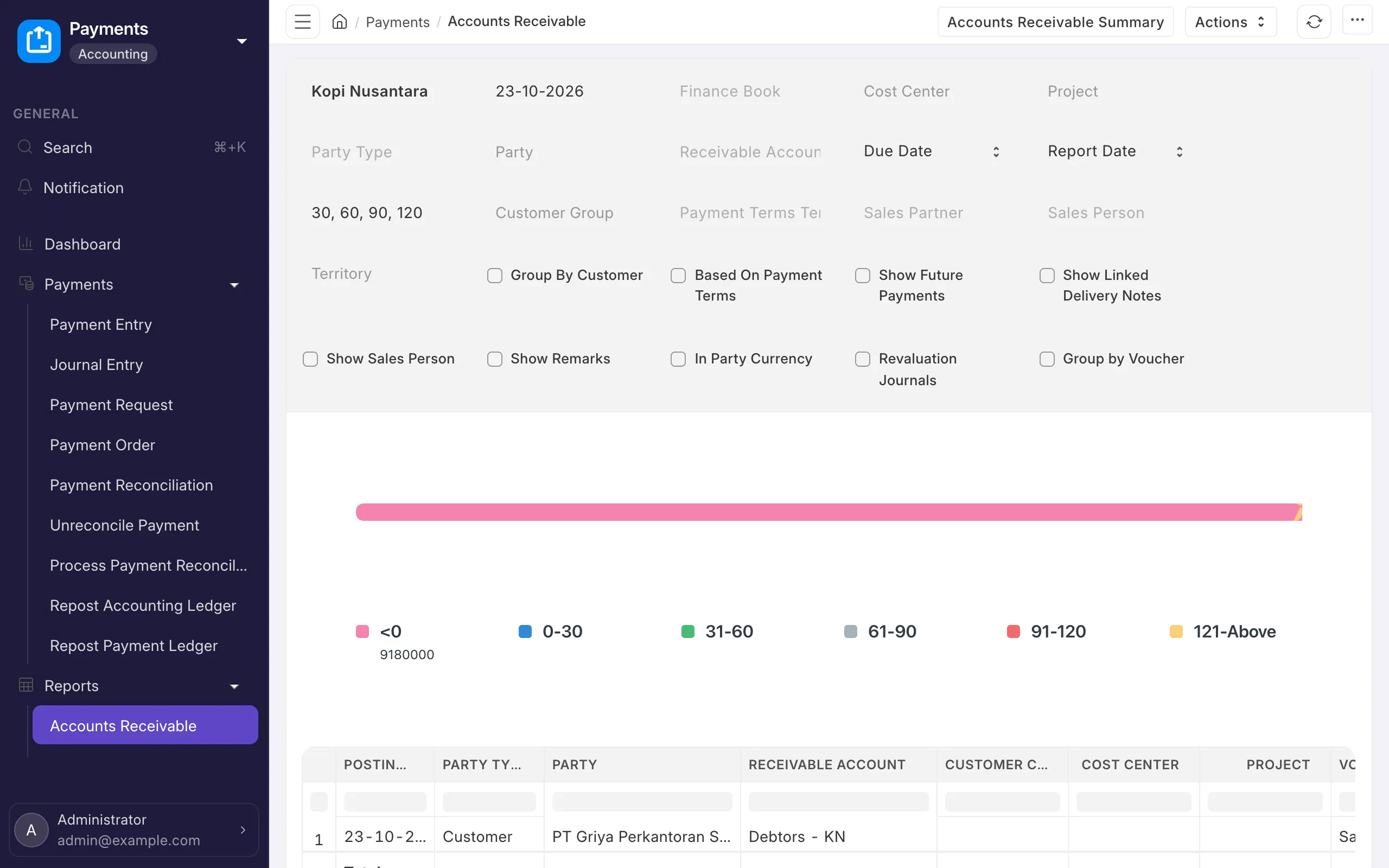Click the Customer Group filter field

point(569,213)
